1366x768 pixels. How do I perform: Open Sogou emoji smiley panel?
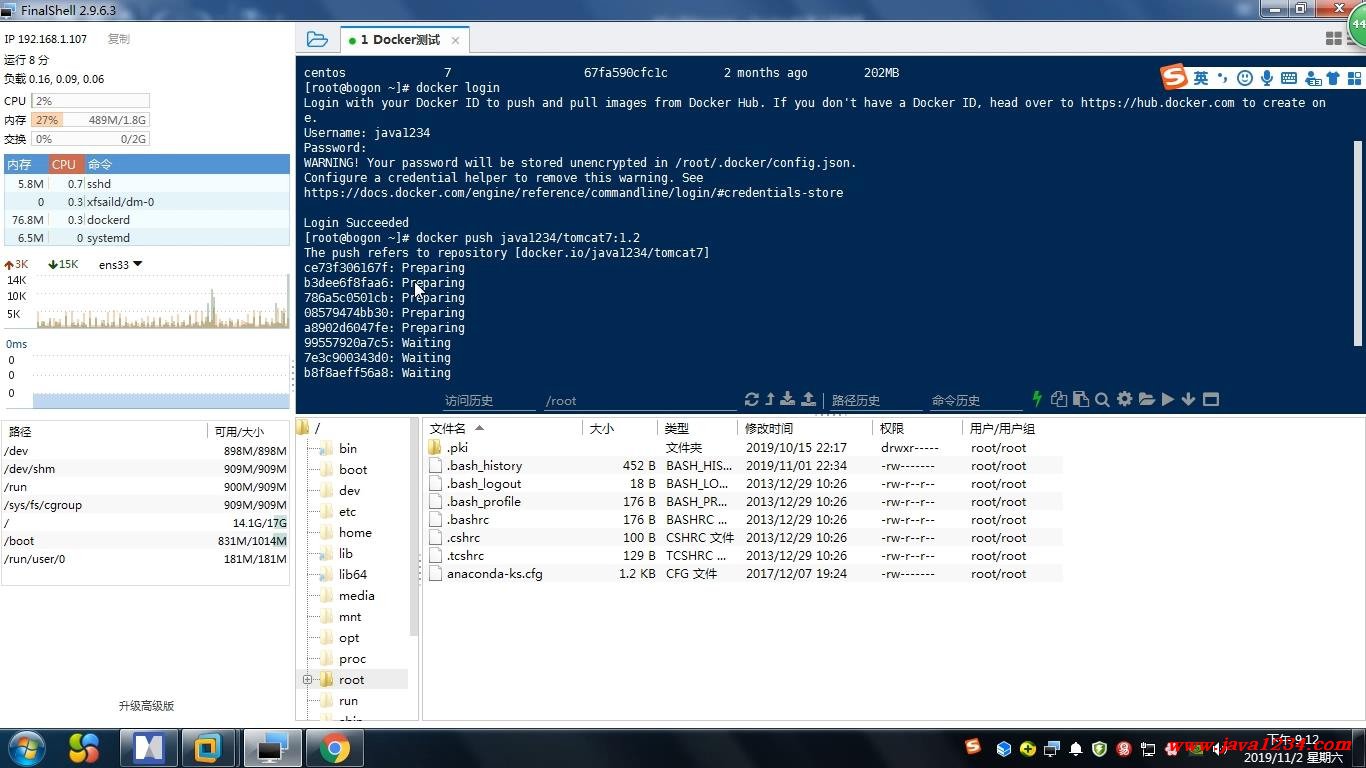(1244, 78)
